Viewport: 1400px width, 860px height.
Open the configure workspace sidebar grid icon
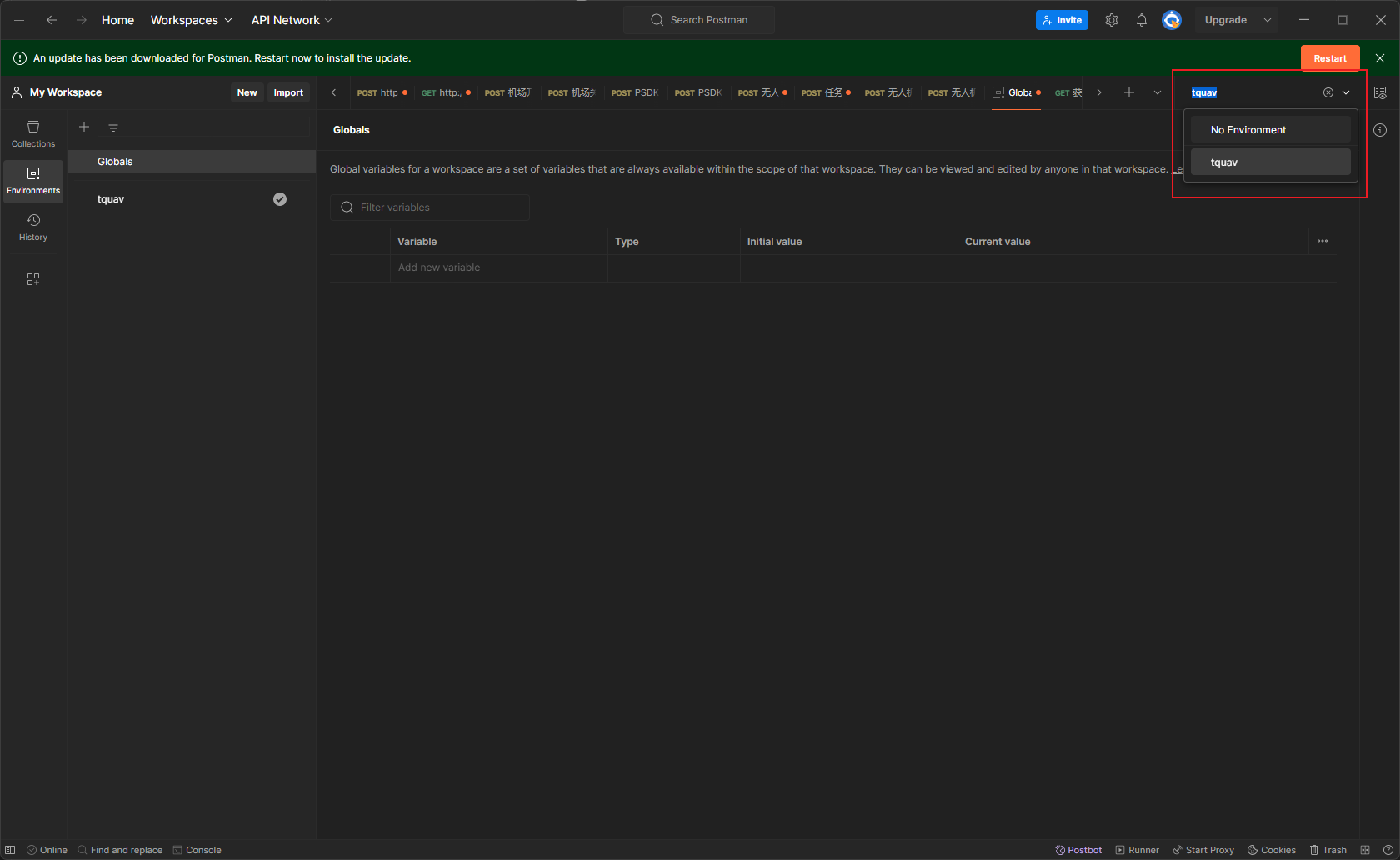point(33,279)
